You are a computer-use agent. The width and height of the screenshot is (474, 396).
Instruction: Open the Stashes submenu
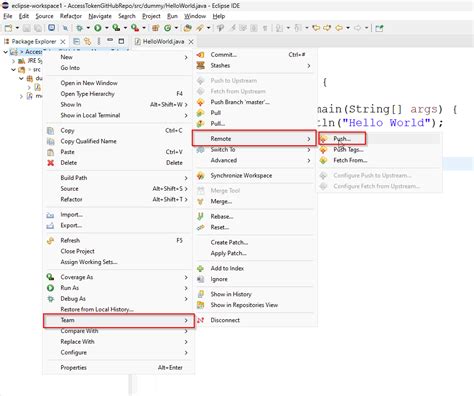(x=255, y=66)
